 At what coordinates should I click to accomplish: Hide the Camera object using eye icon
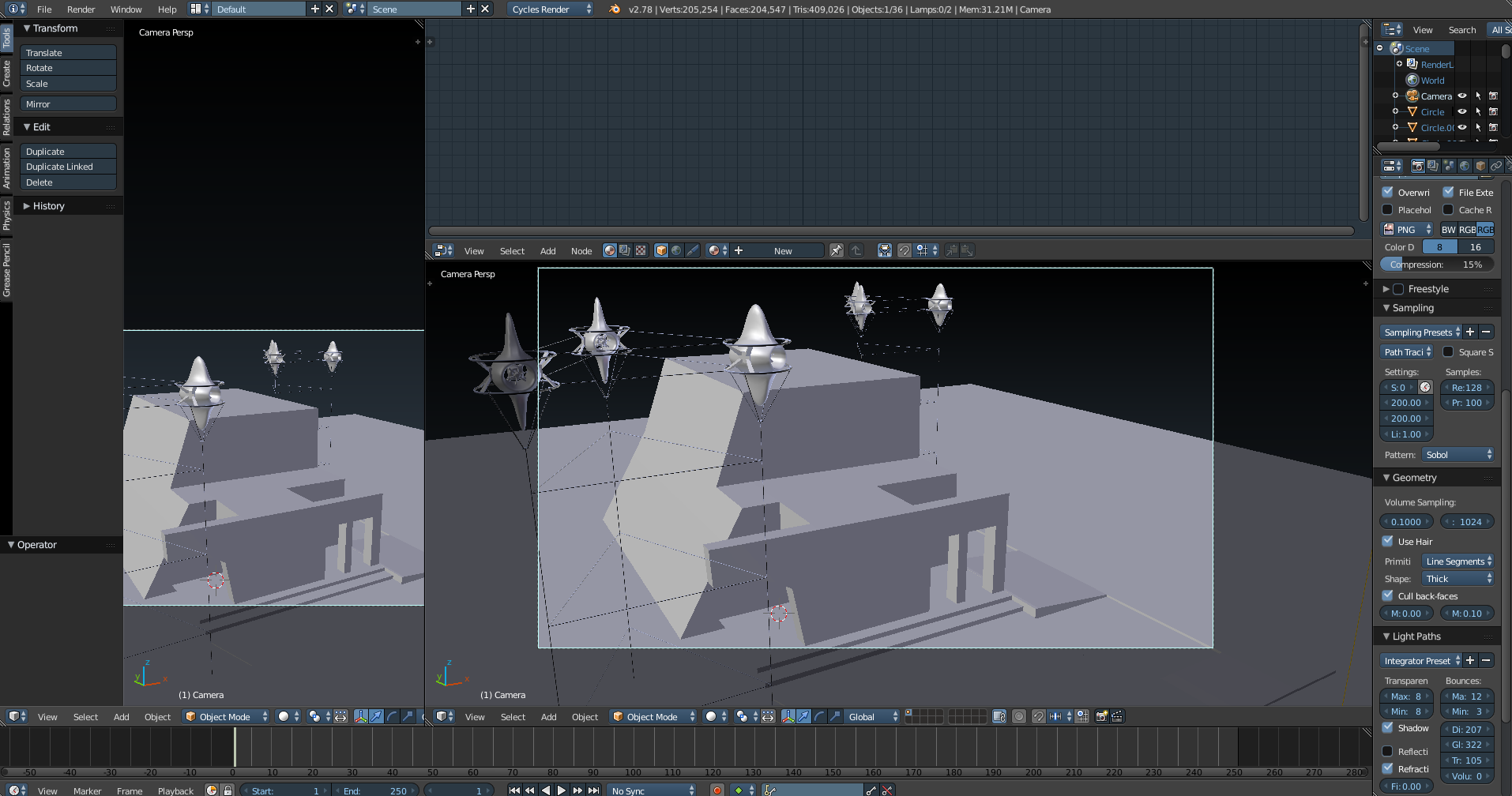coord(1462,96)
